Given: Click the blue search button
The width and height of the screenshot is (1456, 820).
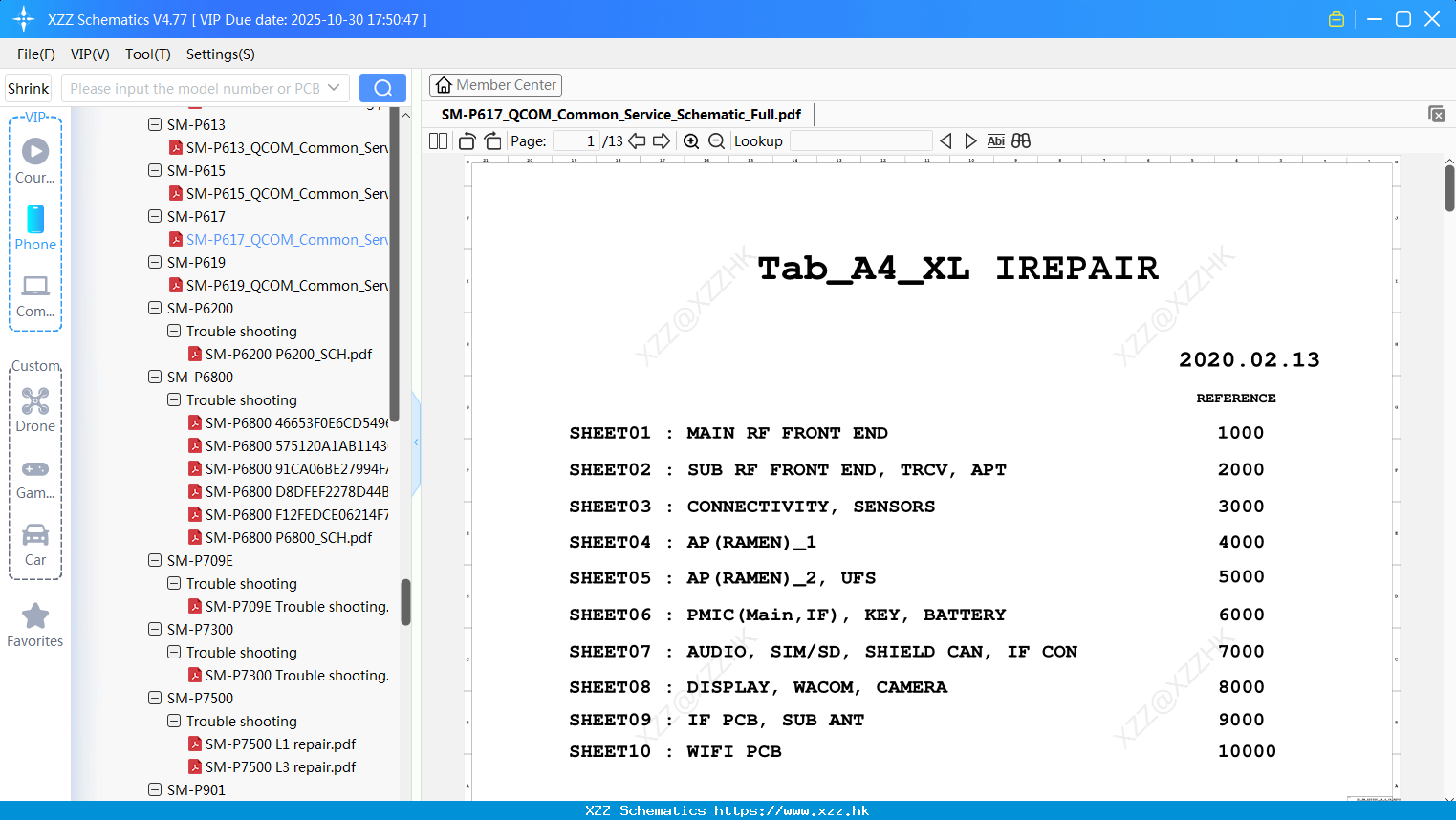Looking at the screenshot, I should [x=382, y=88].
